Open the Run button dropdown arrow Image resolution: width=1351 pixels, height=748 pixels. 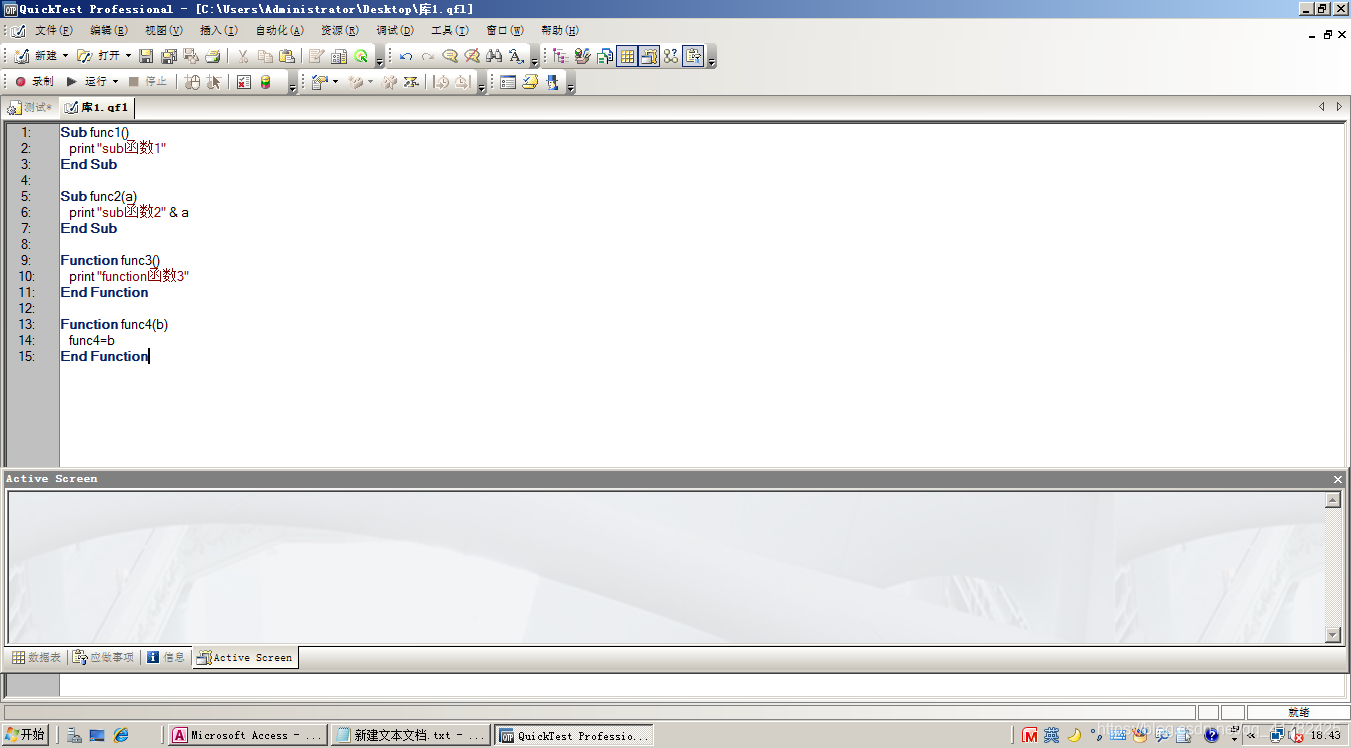tap(115, 81)
